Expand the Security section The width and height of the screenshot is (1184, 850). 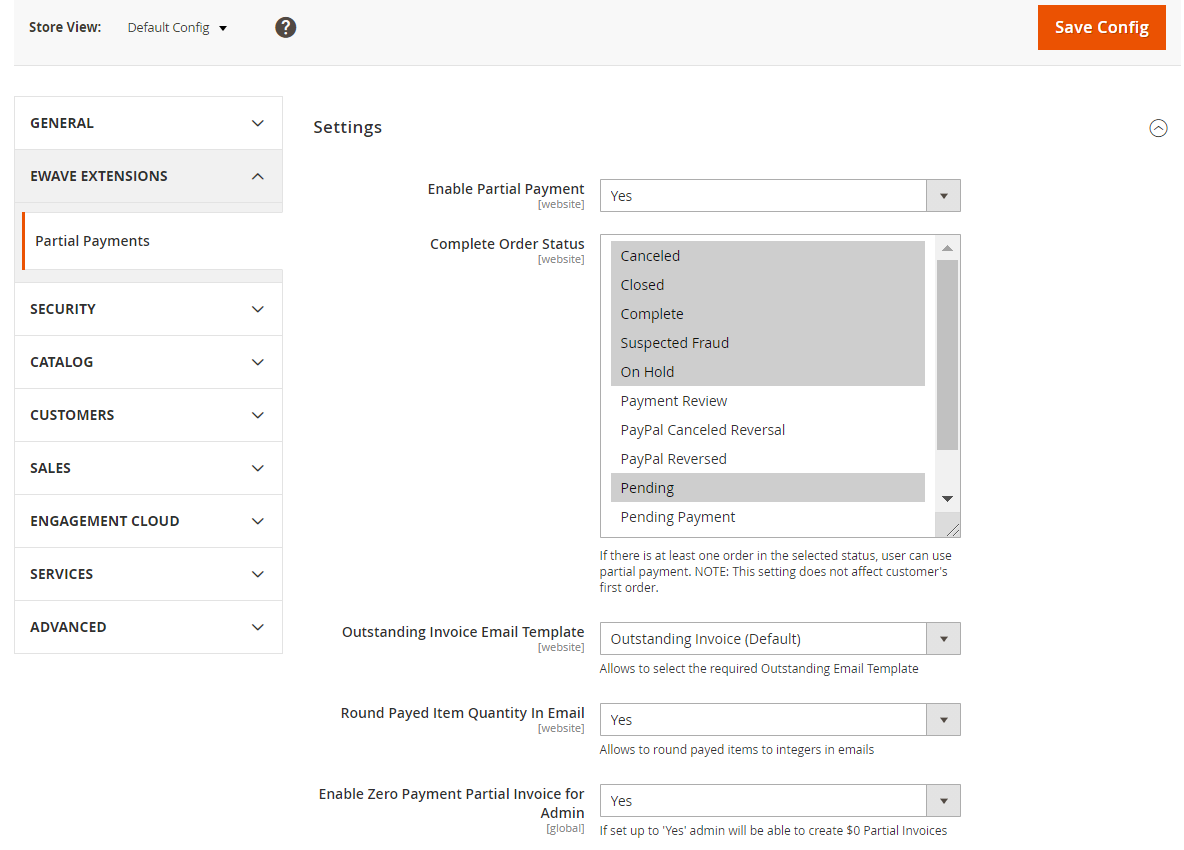pos(148,309)
